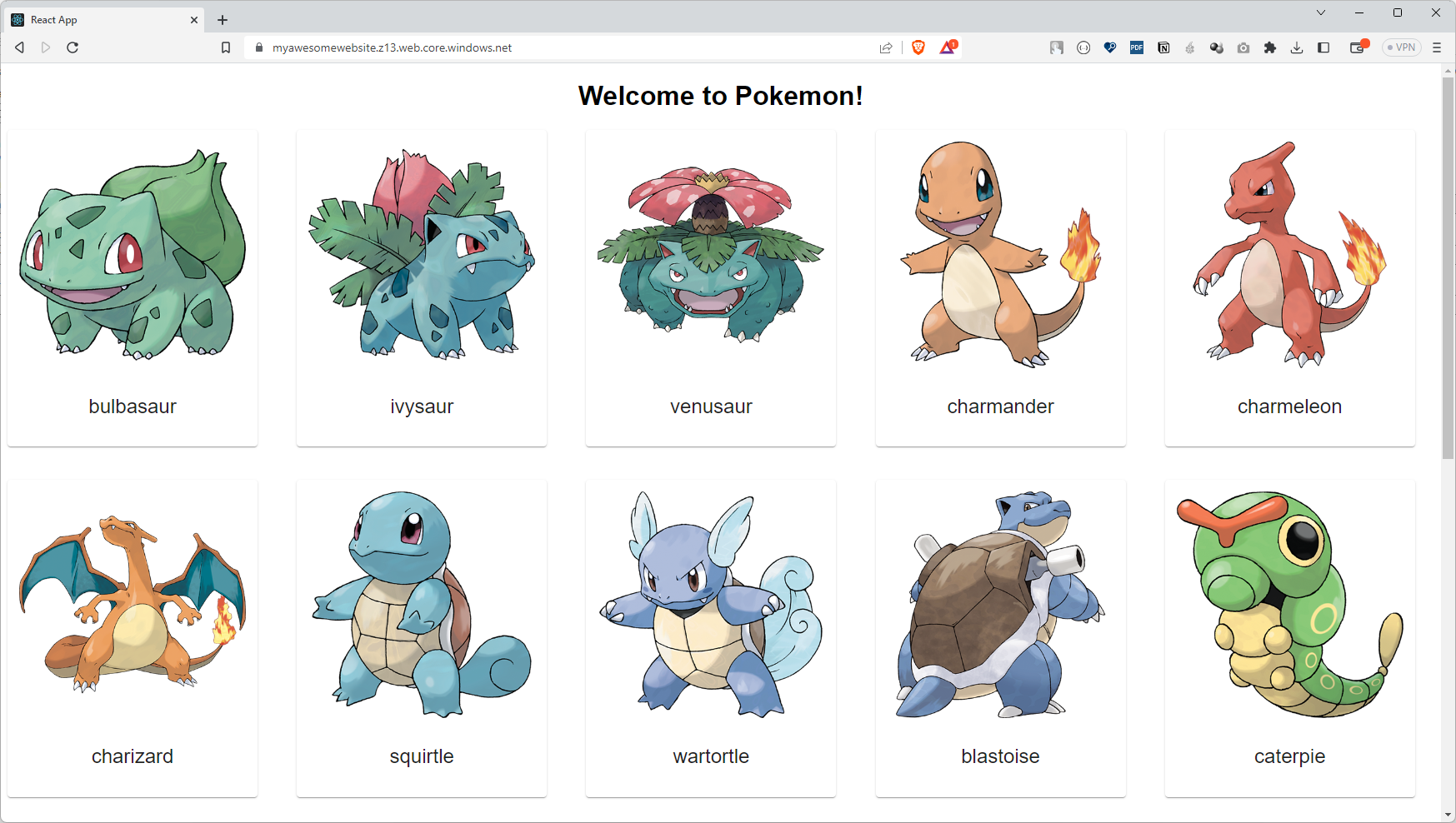
Task: Open the Brave Wallet icon
Action: coord(1358,47)
